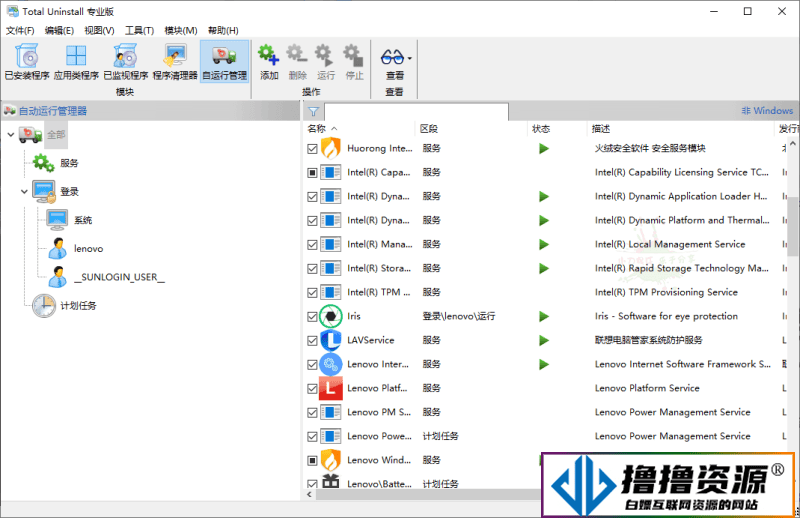This screenshot has height=518, width=800.
Task: Click the Lenovo Wind... shield icon
Action: [x=331, y=460]
